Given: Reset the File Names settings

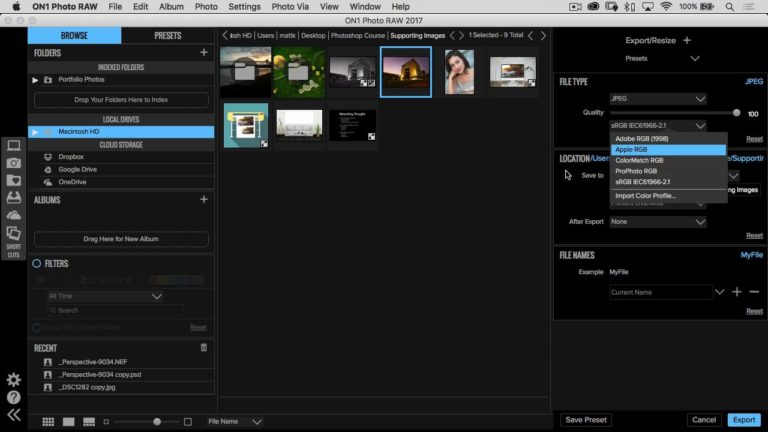Looking at the screenshot, I should (x=754, y=311).
